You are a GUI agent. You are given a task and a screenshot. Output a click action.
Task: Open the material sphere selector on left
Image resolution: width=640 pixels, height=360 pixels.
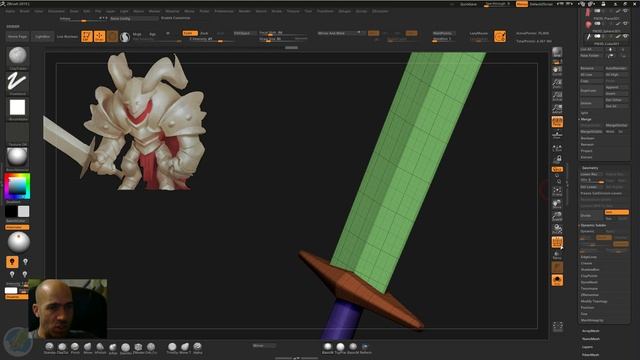18,158
